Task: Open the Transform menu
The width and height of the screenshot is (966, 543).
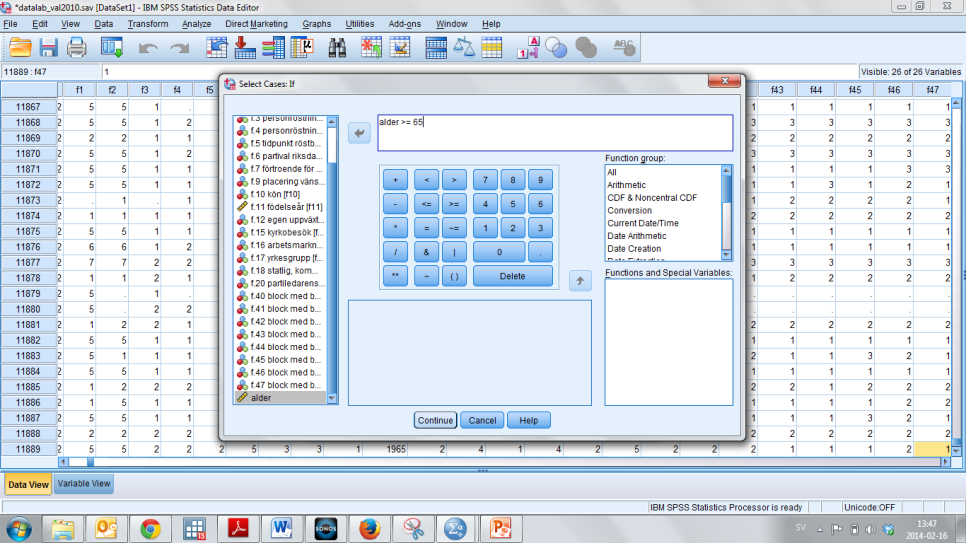Action: click(148, 24)
